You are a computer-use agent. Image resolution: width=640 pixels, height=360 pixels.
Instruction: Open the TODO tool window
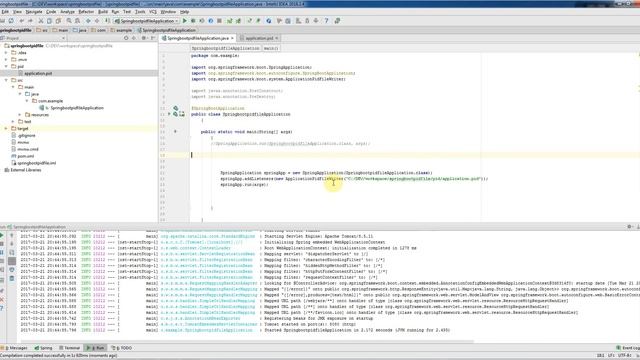pos(122,348)
